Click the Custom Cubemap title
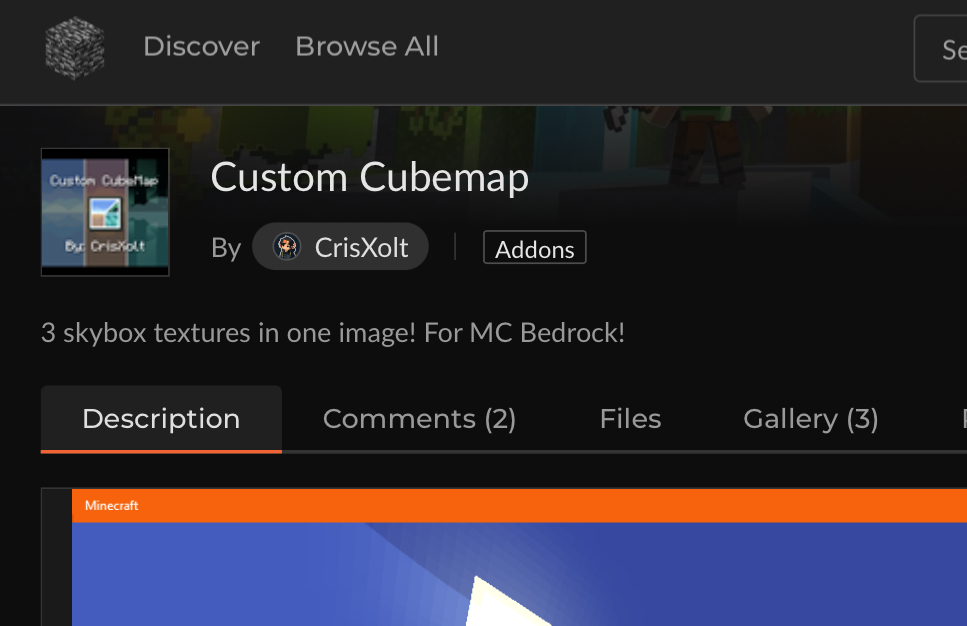The height and width of the screenshot is (626, 967). point(369,178)
